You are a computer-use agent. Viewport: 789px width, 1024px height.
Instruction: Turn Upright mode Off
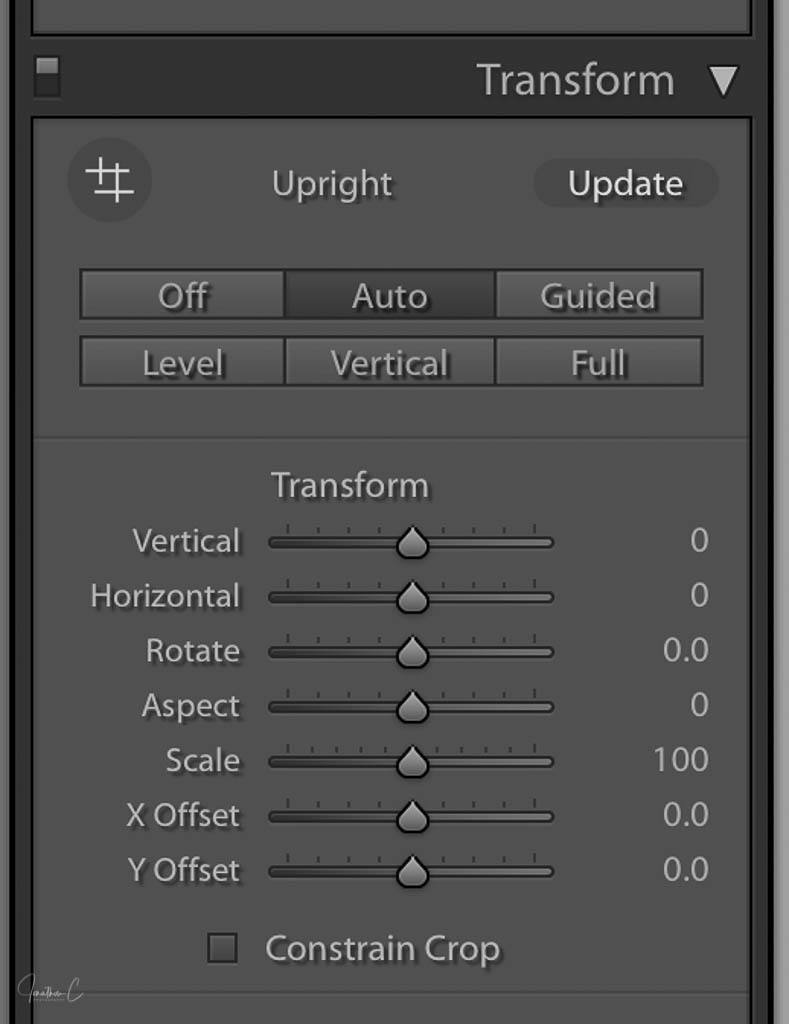point(183,296)
